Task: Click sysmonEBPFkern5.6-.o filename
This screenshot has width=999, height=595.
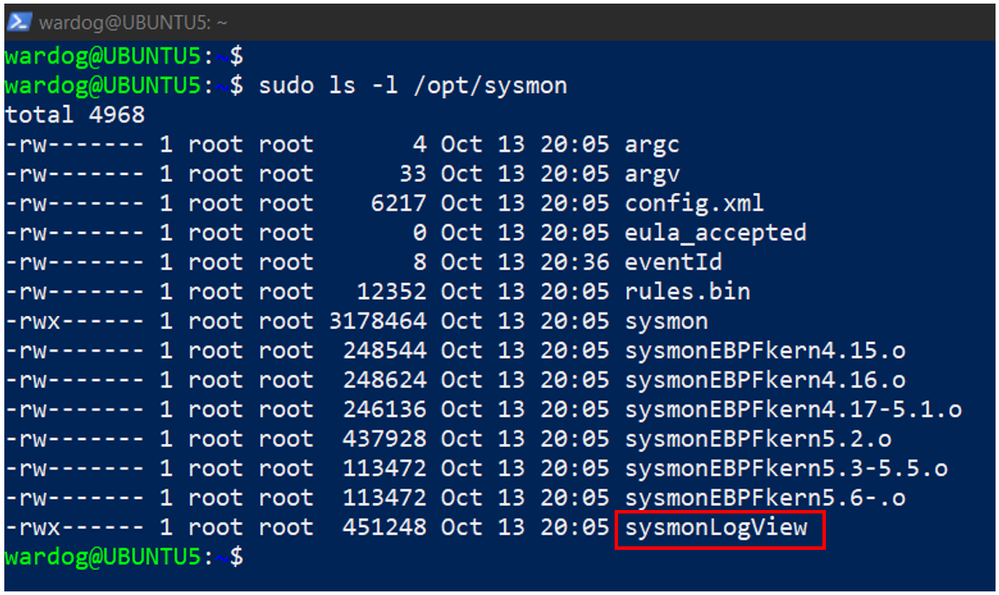Action: tap(765, 498)
